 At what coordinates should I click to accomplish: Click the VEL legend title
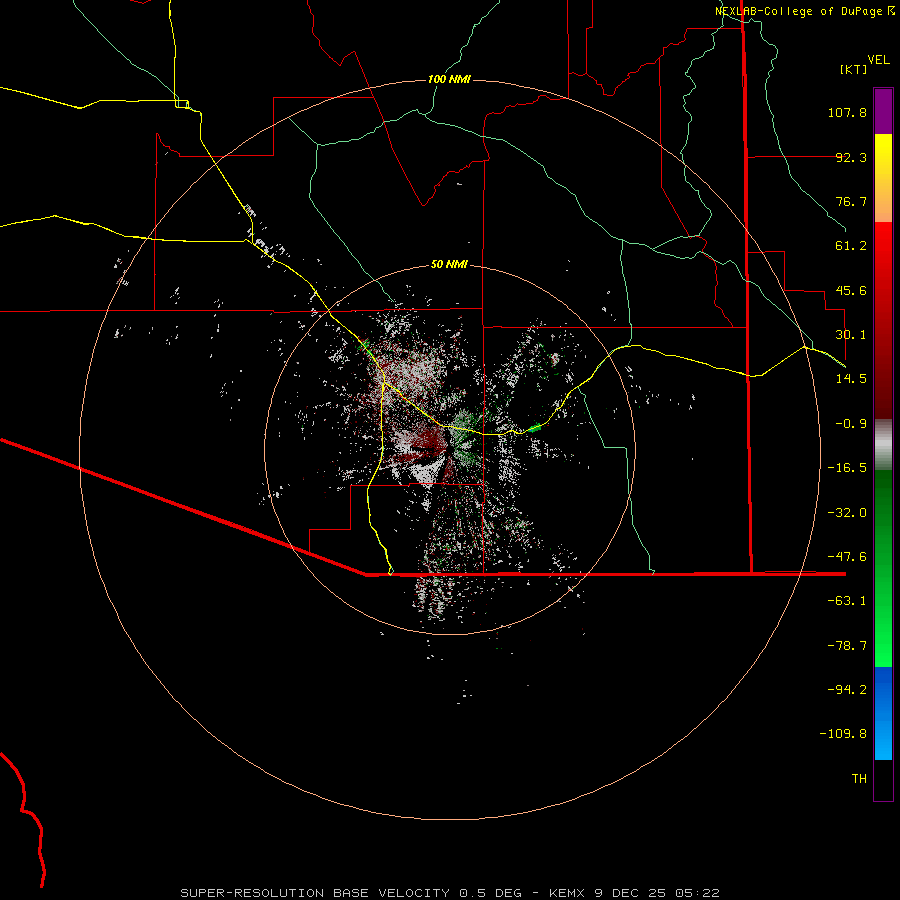879,60
